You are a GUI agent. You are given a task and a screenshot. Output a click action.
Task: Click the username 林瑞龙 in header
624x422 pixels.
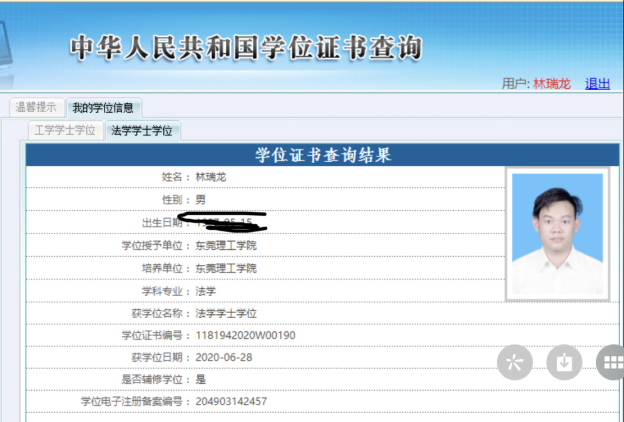pyautogui.click(x=551, y=84)
